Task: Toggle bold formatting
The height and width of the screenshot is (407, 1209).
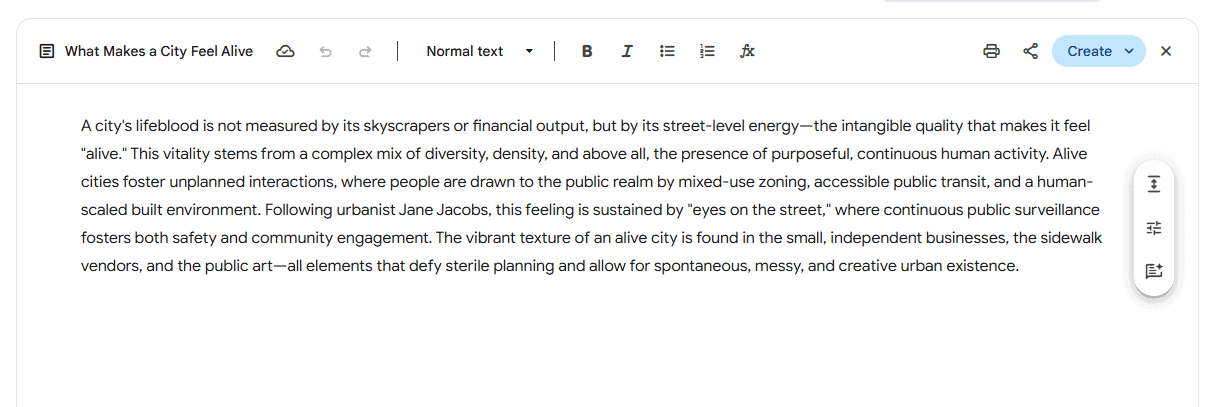Action: (x=587, y=51)
